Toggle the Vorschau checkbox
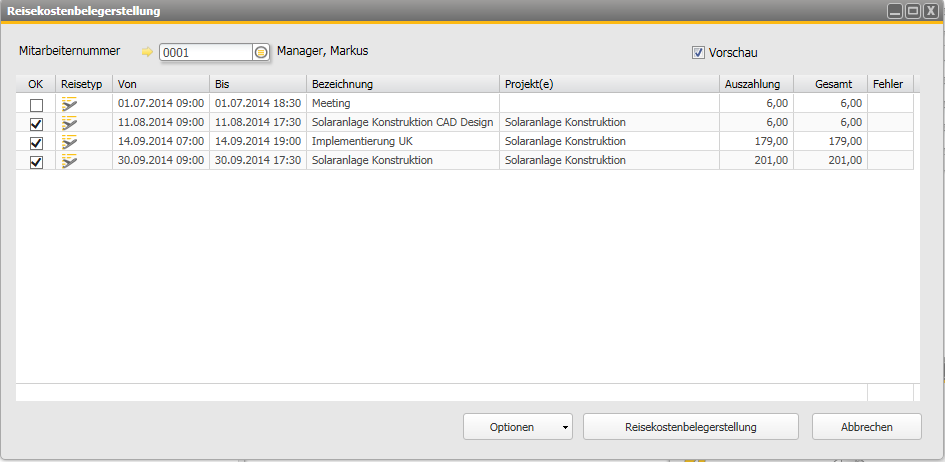 tap(699, 53)
